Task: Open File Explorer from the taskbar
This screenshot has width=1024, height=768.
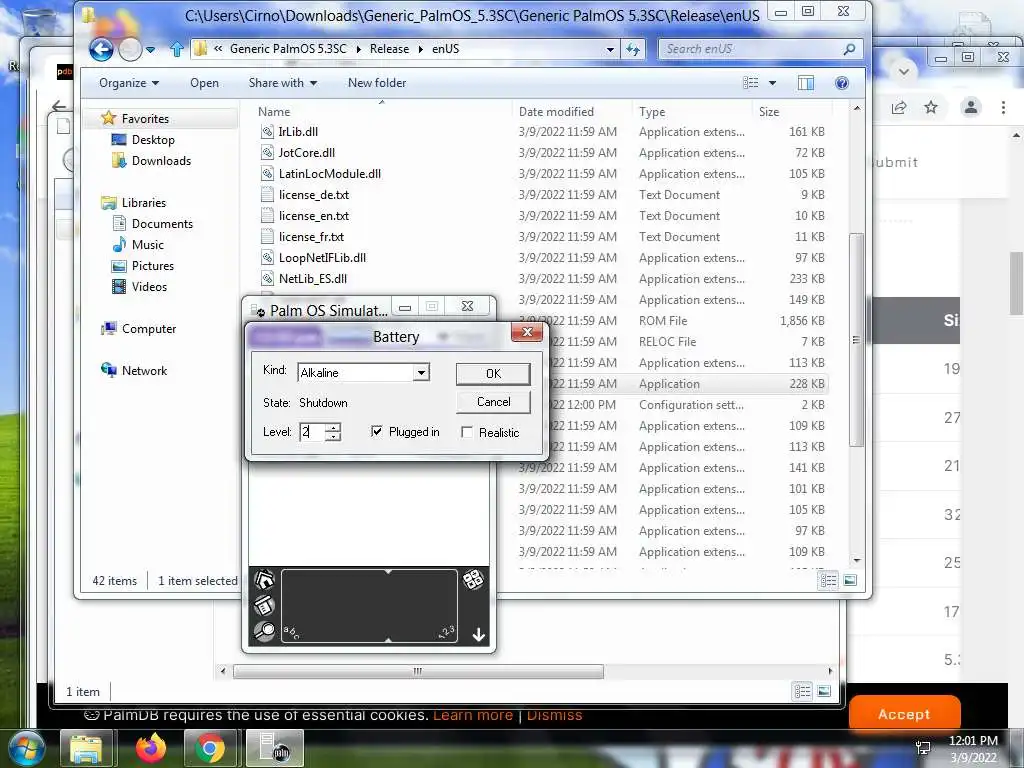Action: (x=86, y=748)
